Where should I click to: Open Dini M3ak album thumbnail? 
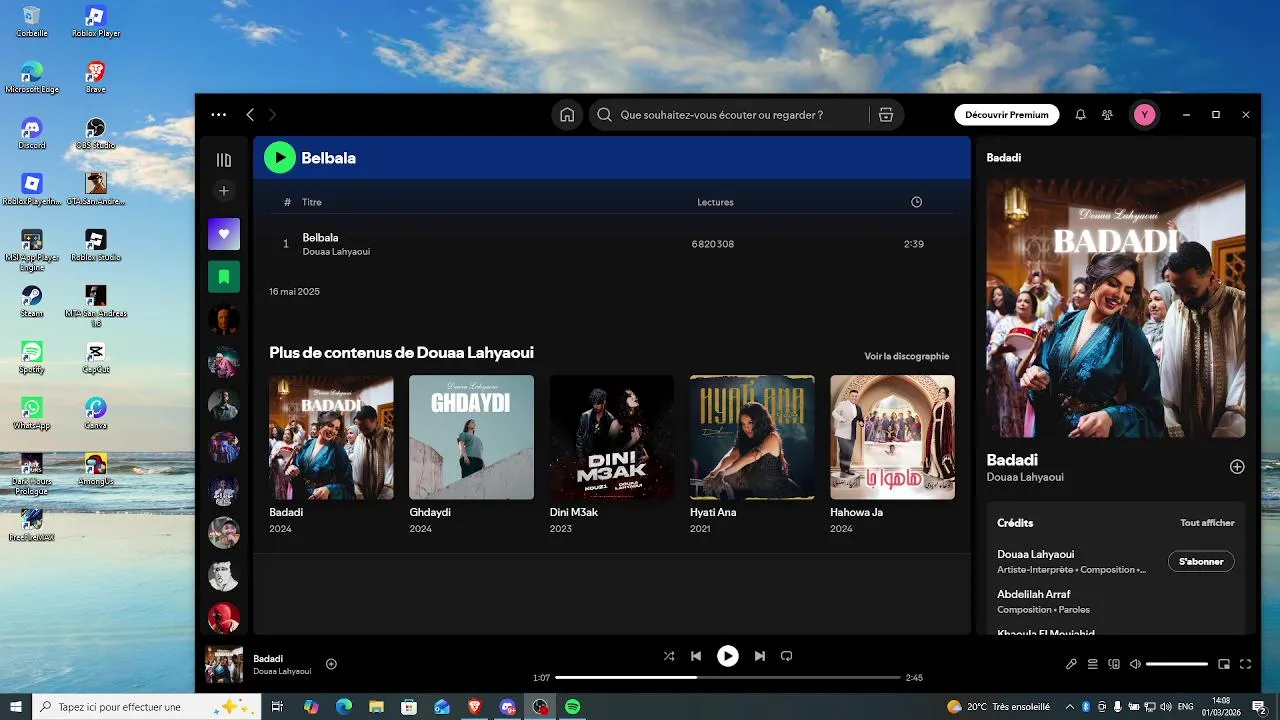612,437
